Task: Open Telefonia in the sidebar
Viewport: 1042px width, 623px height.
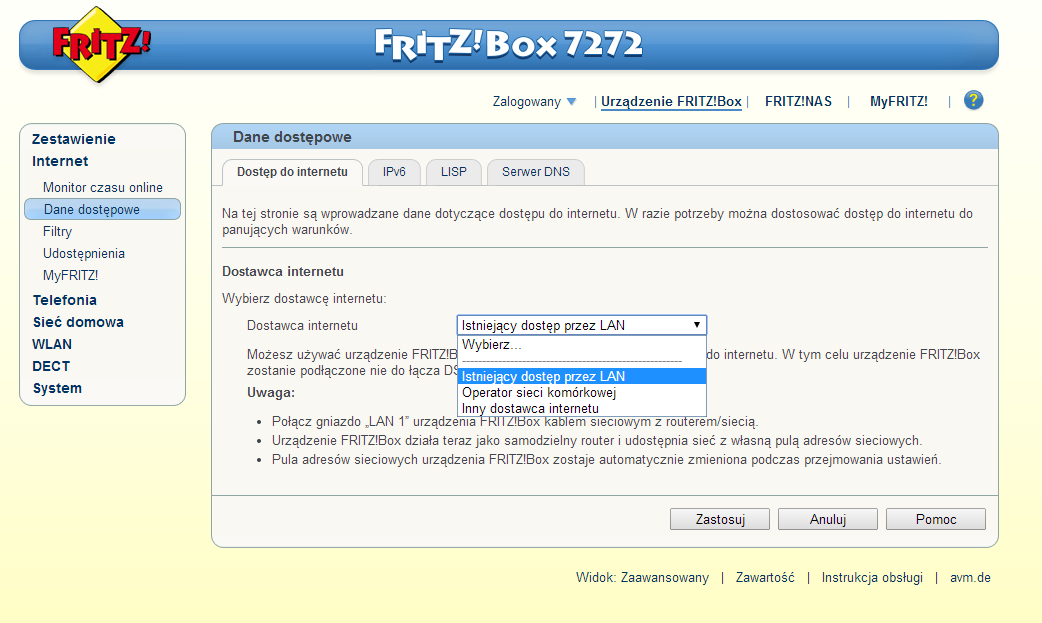Action: [64, 300]
